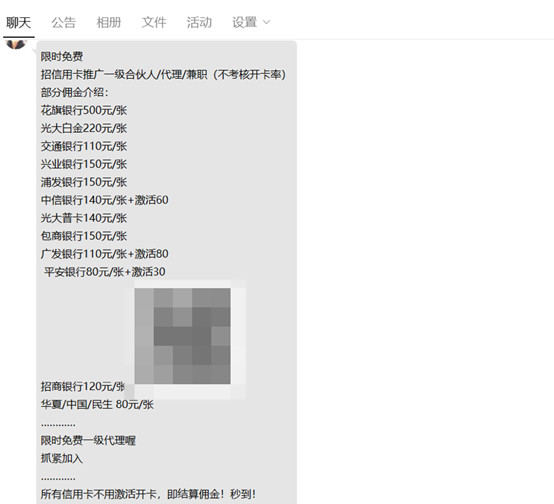Click the line 花旗银行500元/张
Screen dimensions: 554x504
[84, 111]
